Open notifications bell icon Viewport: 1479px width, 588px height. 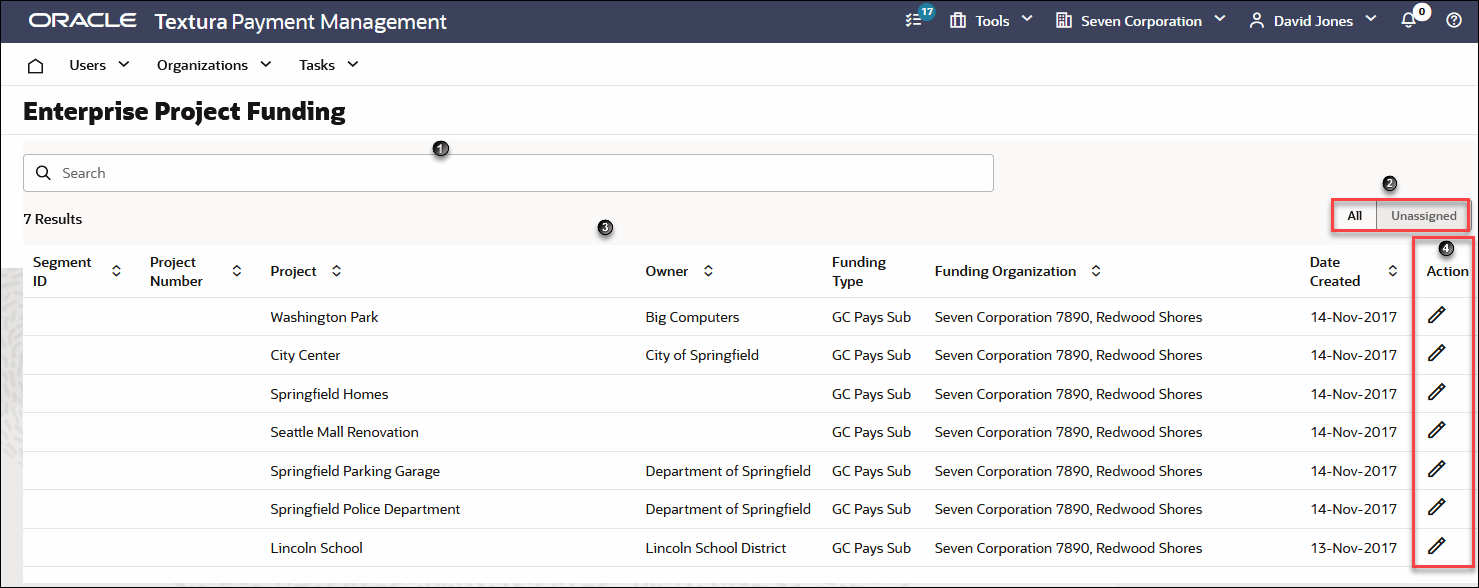[x=1408, y=20]
